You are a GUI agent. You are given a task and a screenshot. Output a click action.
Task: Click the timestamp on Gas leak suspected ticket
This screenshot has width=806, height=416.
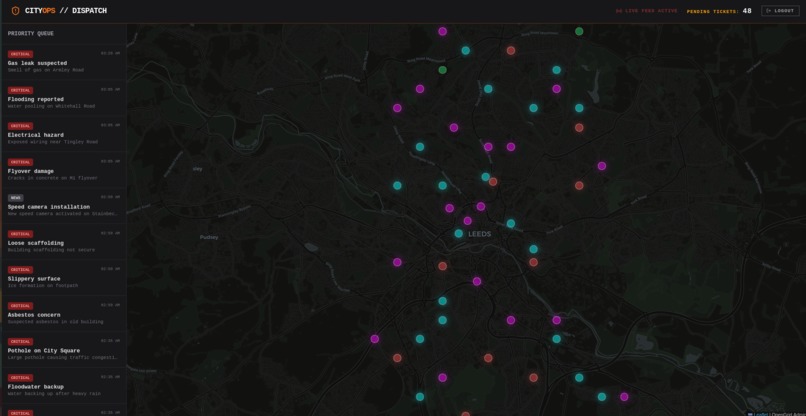(111, 53)
